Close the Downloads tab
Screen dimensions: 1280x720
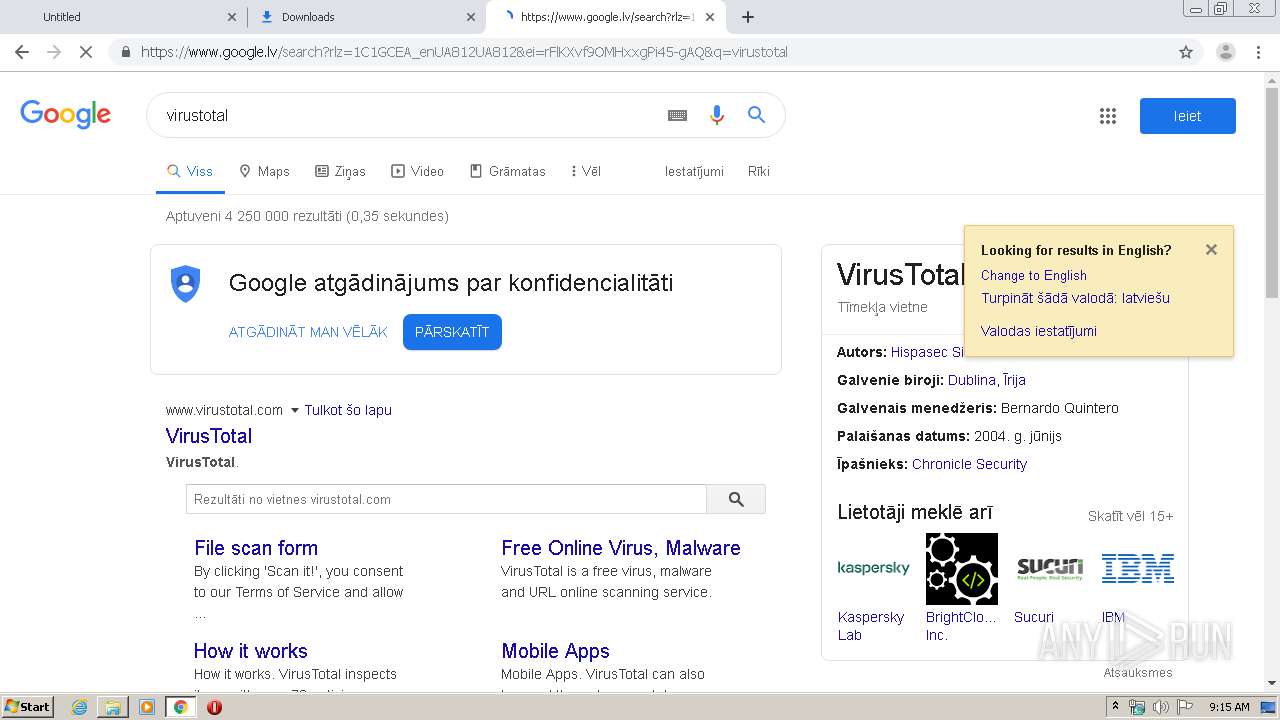tap(471, 17)
